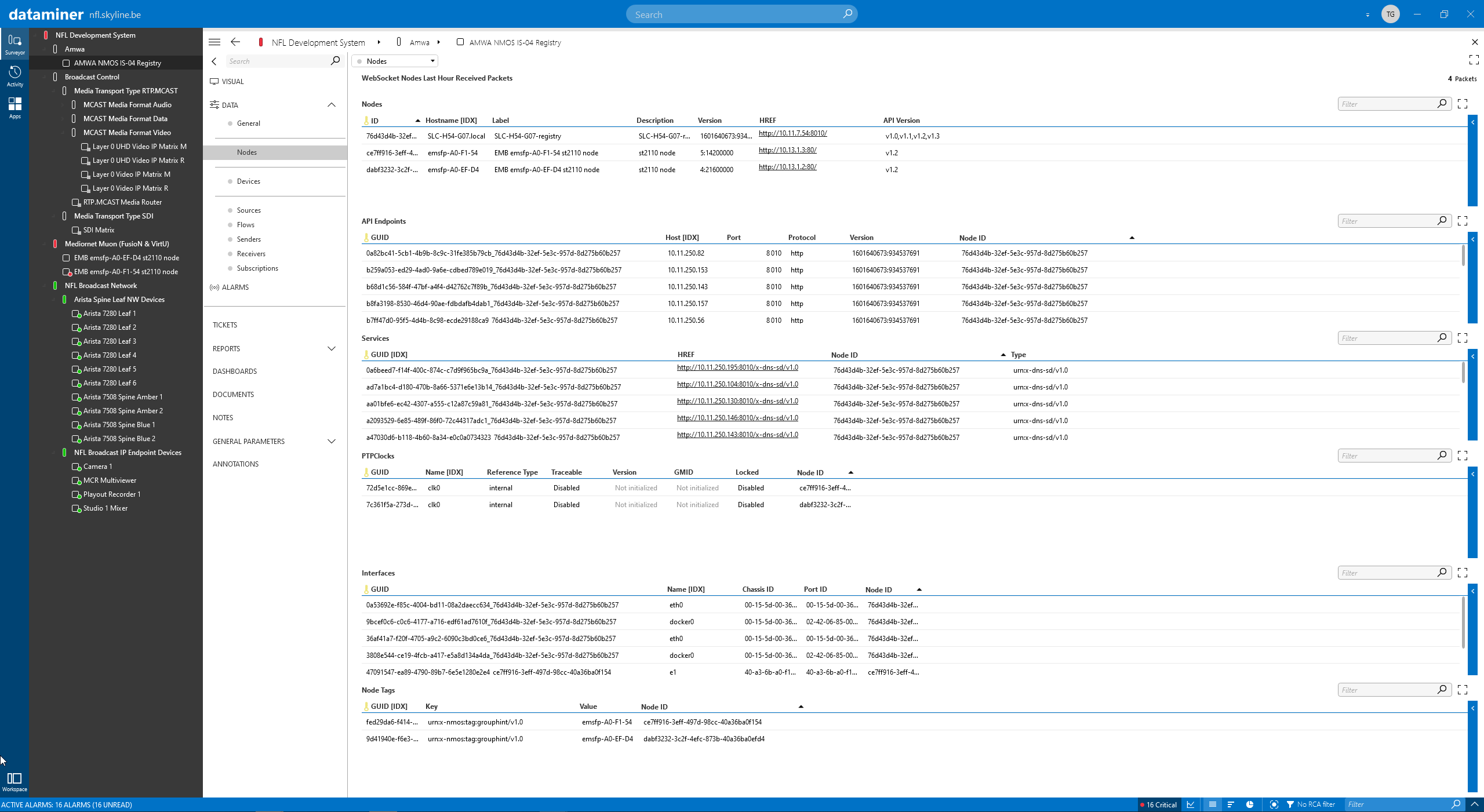
Task: Open the DOCUMENTS section
Action: (233, 395)
